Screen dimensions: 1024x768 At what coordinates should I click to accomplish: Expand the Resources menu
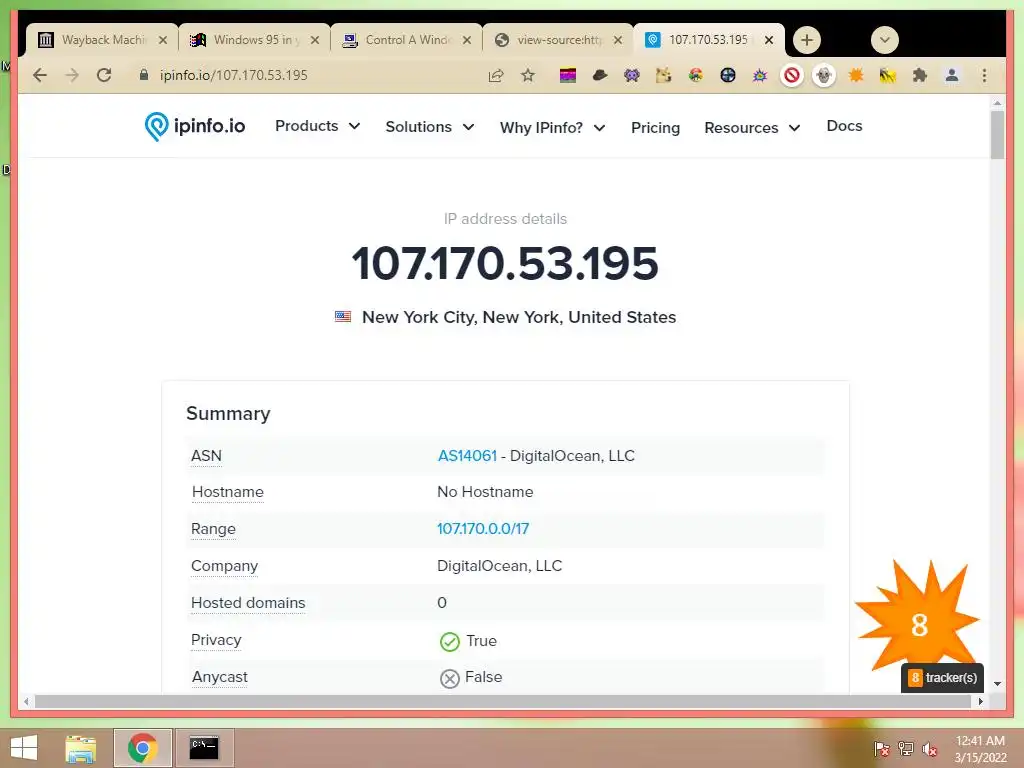[x=752, y=127]
